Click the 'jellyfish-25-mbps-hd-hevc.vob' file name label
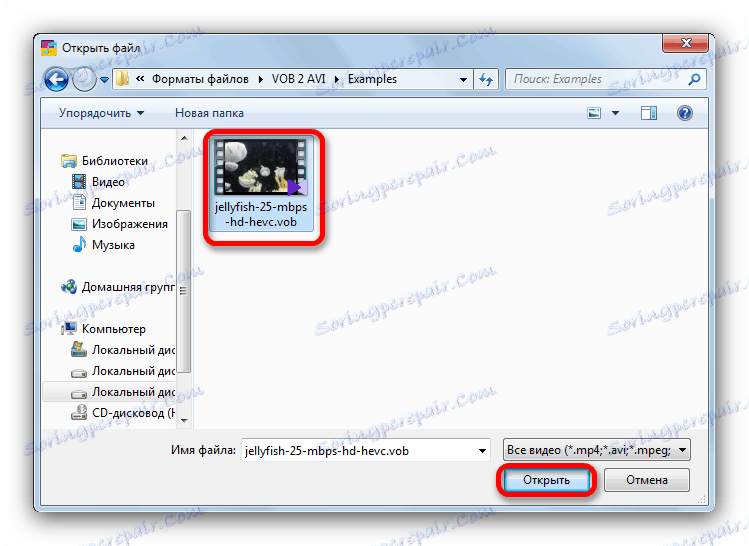Image resolution: width=749 pixels, height=546 pixels. (x=261, y=214)
